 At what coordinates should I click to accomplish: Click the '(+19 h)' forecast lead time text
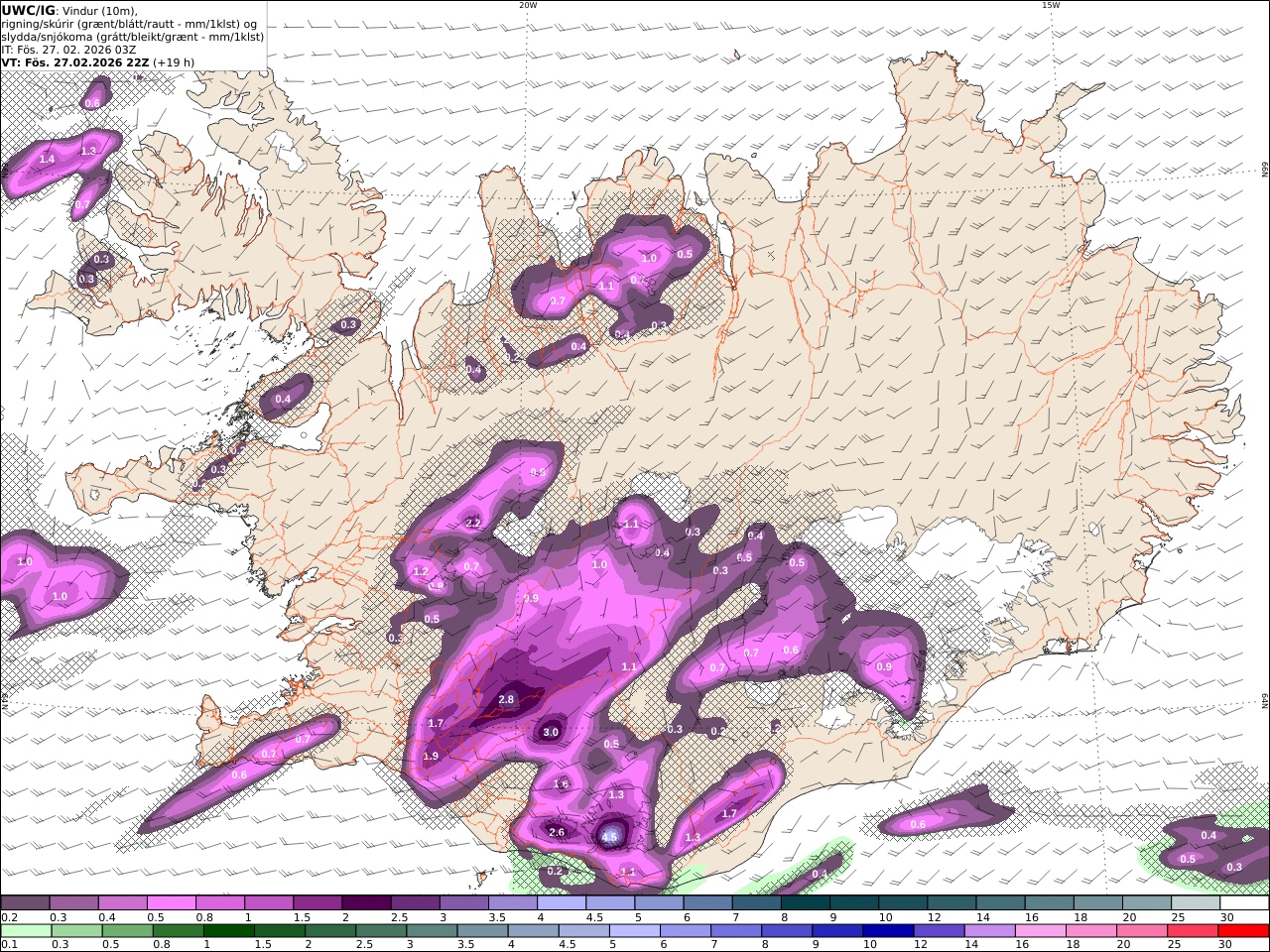point(174,61)
